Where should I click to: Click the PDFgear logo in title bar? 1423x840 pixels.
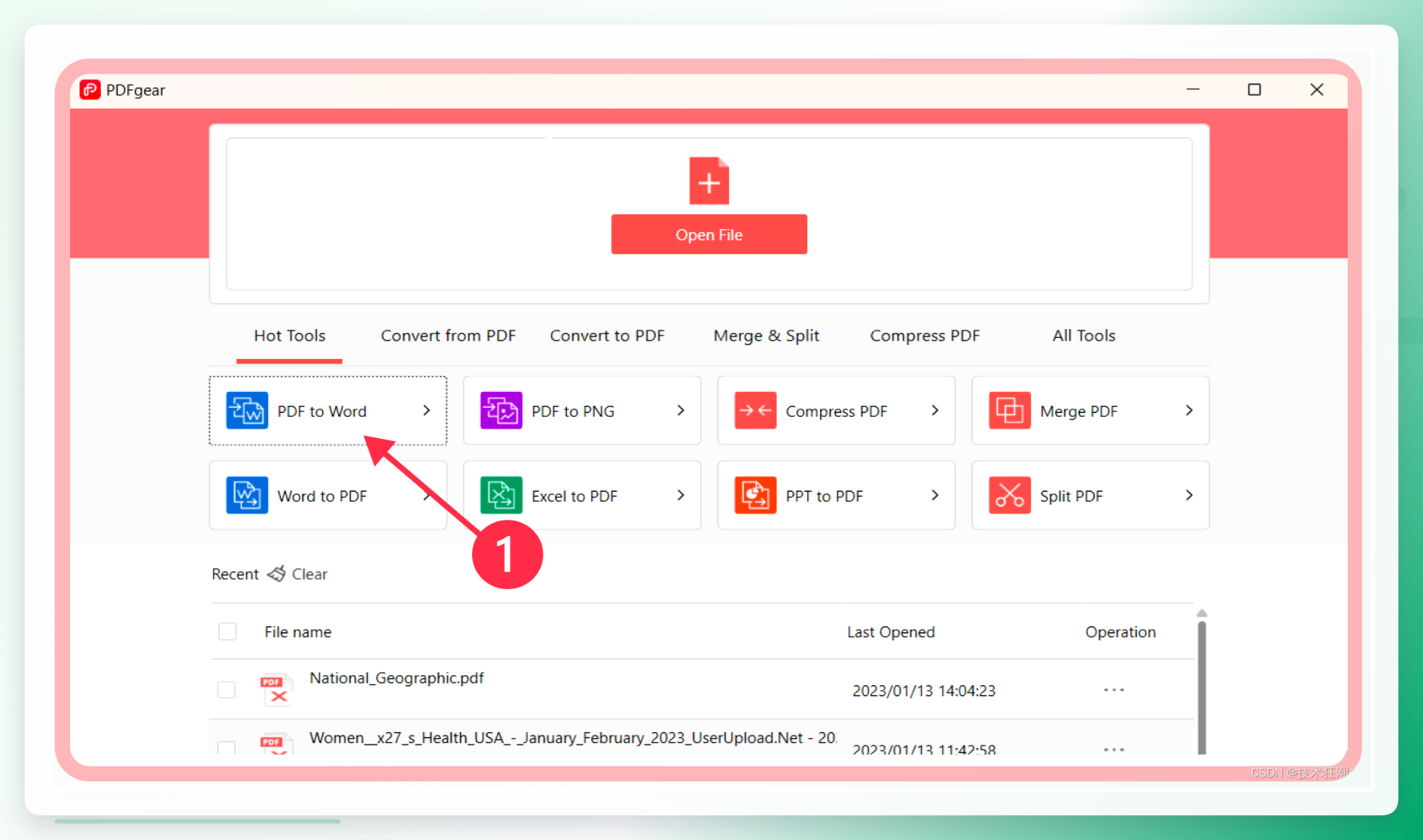tap(90, 90)
